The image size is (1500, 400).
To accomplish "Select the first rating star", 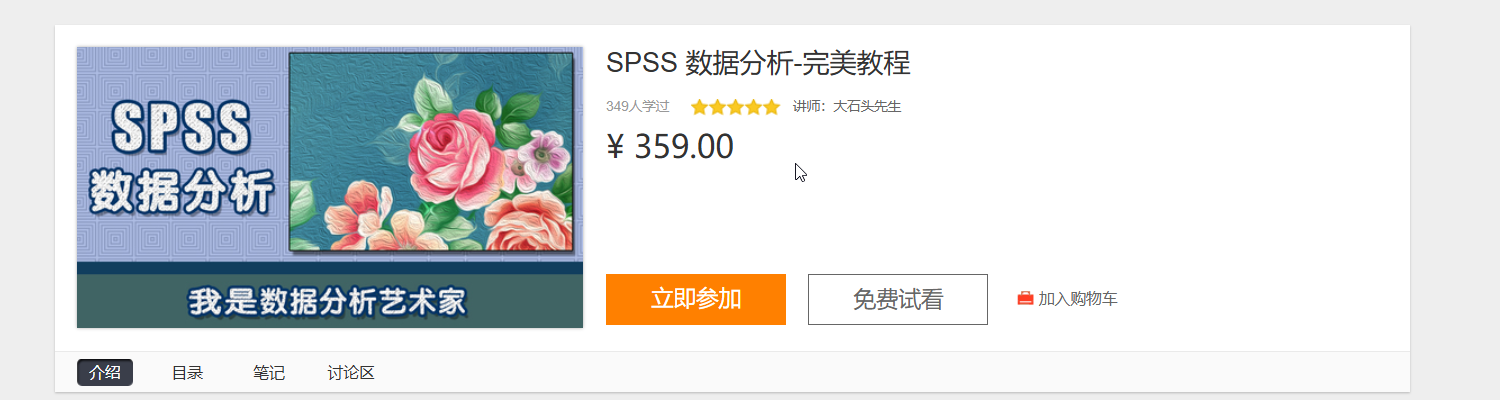I will pyautogui.click(x=699, y=107).
